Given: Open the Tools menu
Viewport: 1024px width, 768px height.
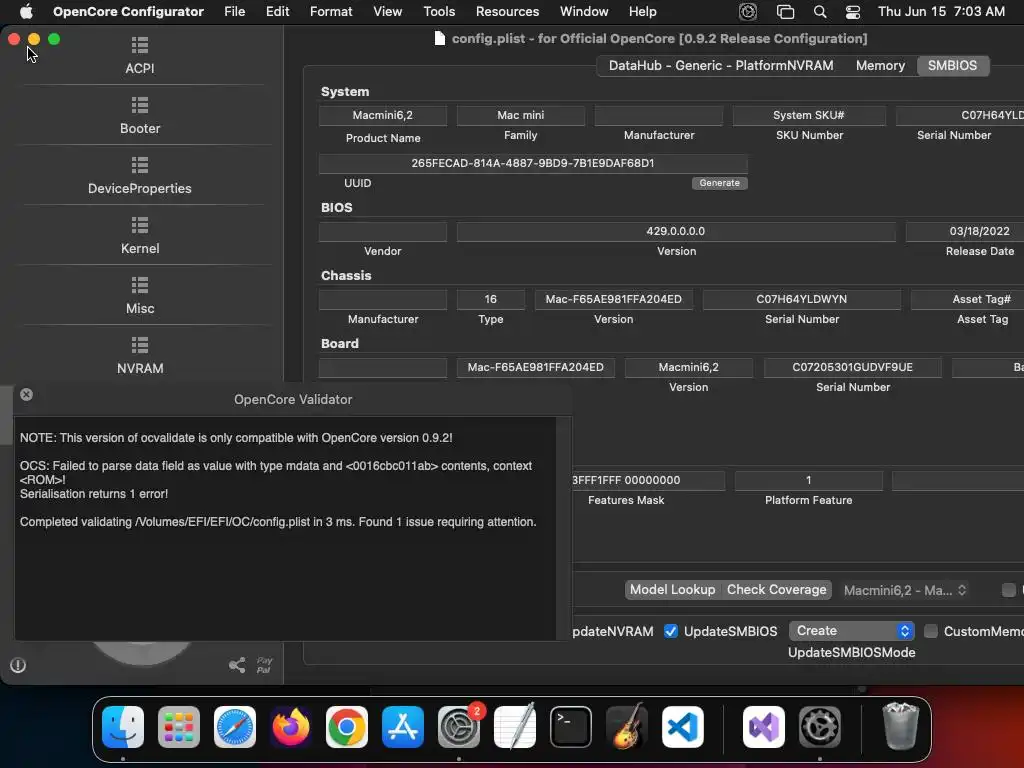Looking at the screenshot, I should tap(439, 12).
